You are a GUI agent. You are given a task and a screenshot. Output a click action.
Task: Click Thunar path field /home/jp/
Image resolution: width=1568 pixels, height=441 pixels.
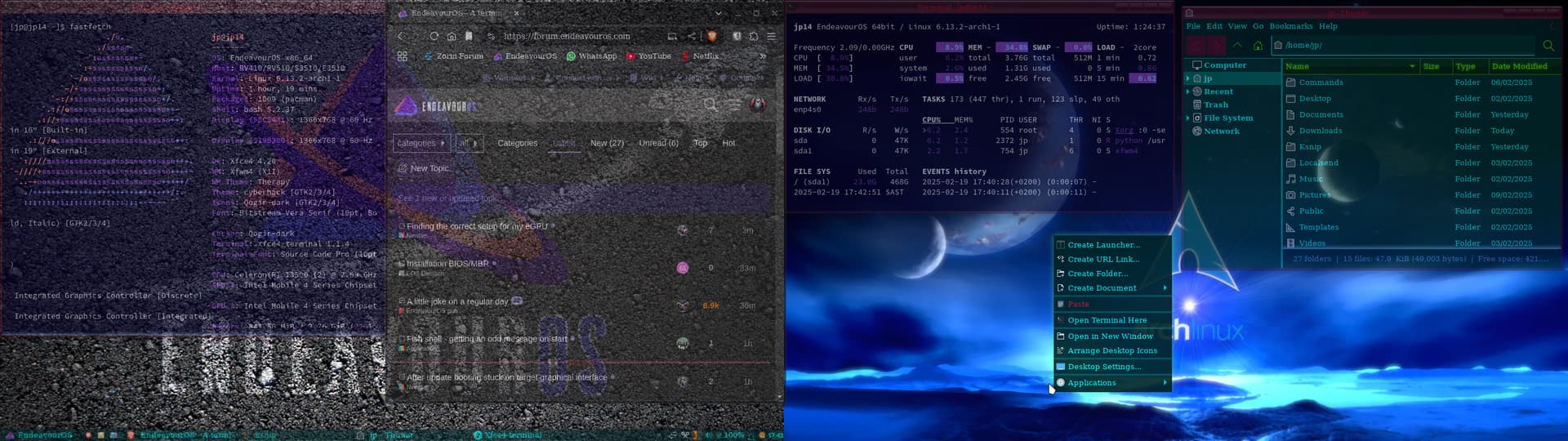1403,45
